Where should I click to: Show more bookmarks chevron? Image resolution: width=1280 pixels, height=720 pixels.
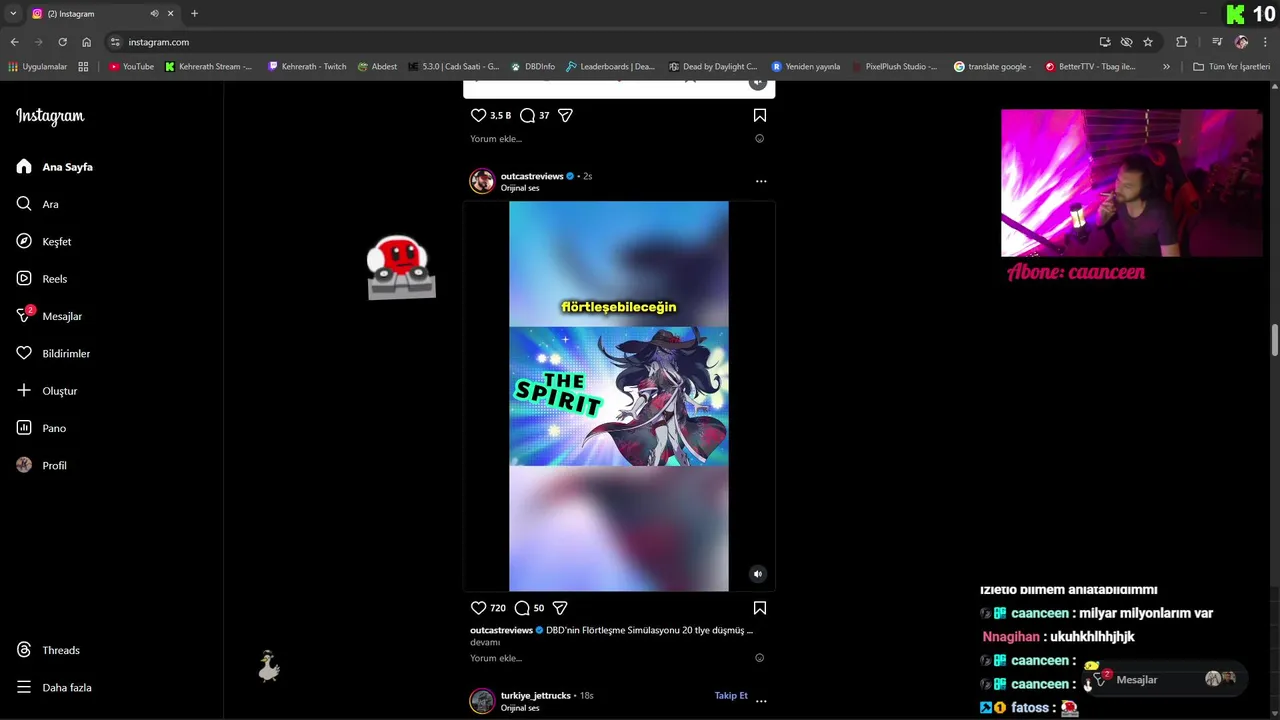[x=1166, y=67]
